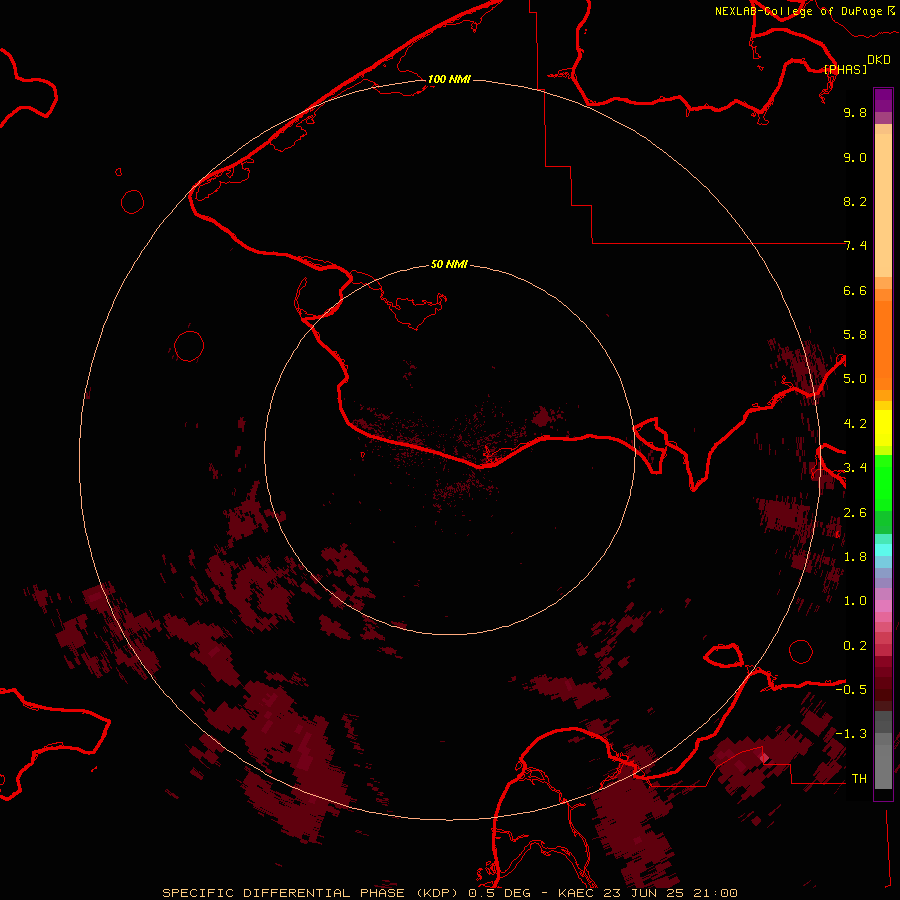
Task: Click the DKD label above the color scale
Action: pyautogui.click(x=878, y=60)
